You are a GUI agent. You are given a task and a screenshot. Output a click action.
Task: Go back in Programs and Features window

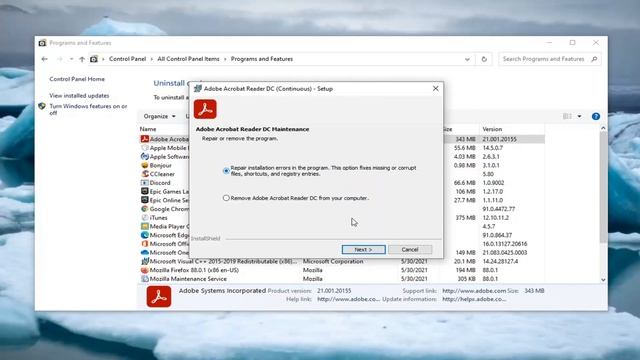pos(44,59)
